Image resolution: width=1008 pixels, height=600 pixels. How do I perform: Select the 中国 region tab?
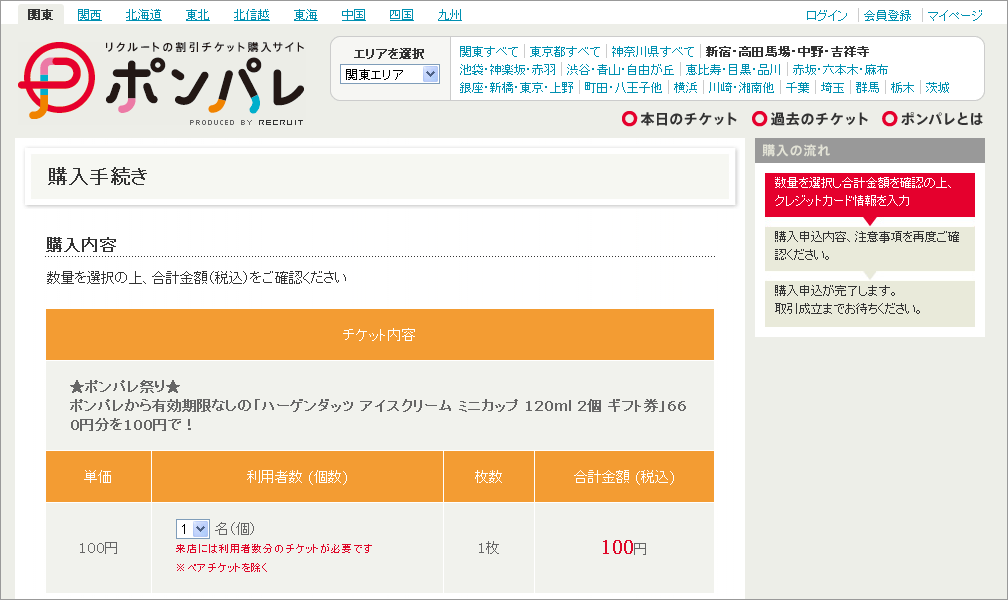click(x=354, y=15)
